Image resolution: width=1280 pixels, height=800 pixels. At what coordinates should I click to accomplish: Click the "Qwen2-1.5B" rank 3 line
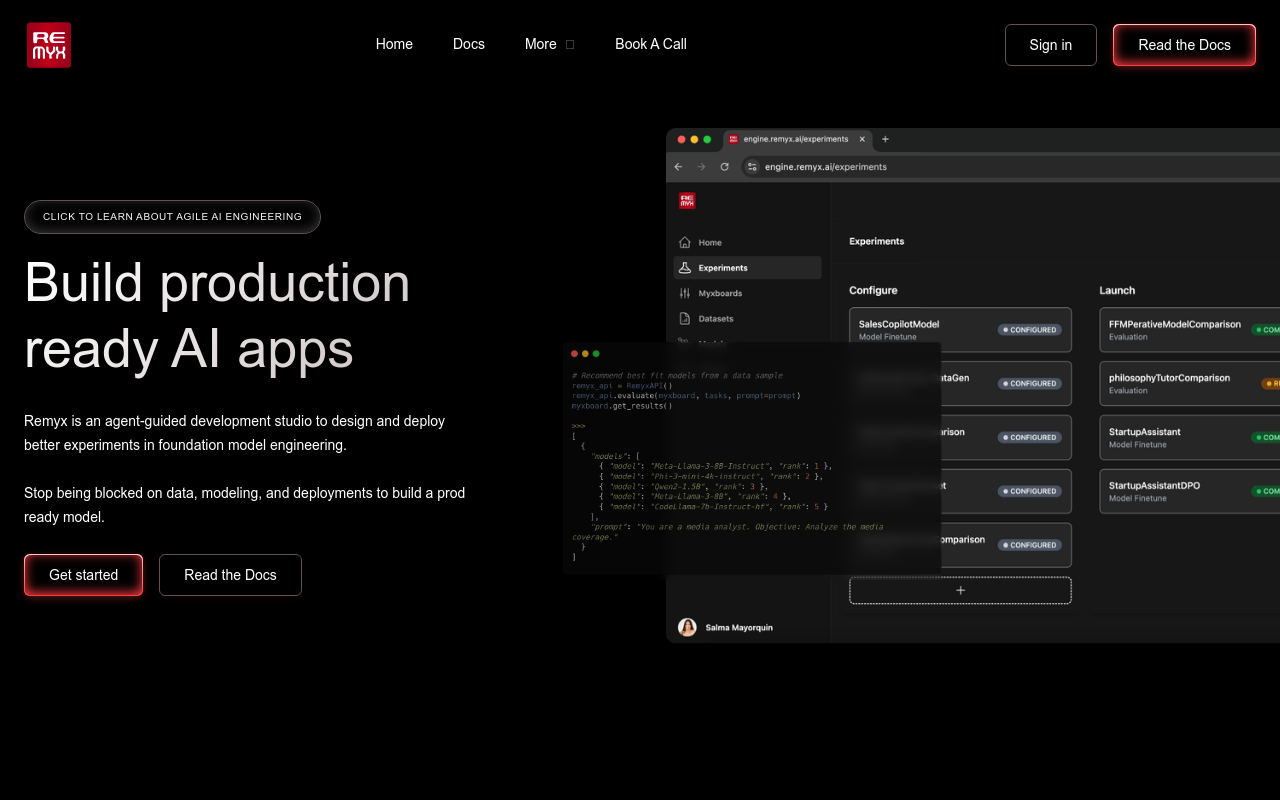(x=683, y=486)
